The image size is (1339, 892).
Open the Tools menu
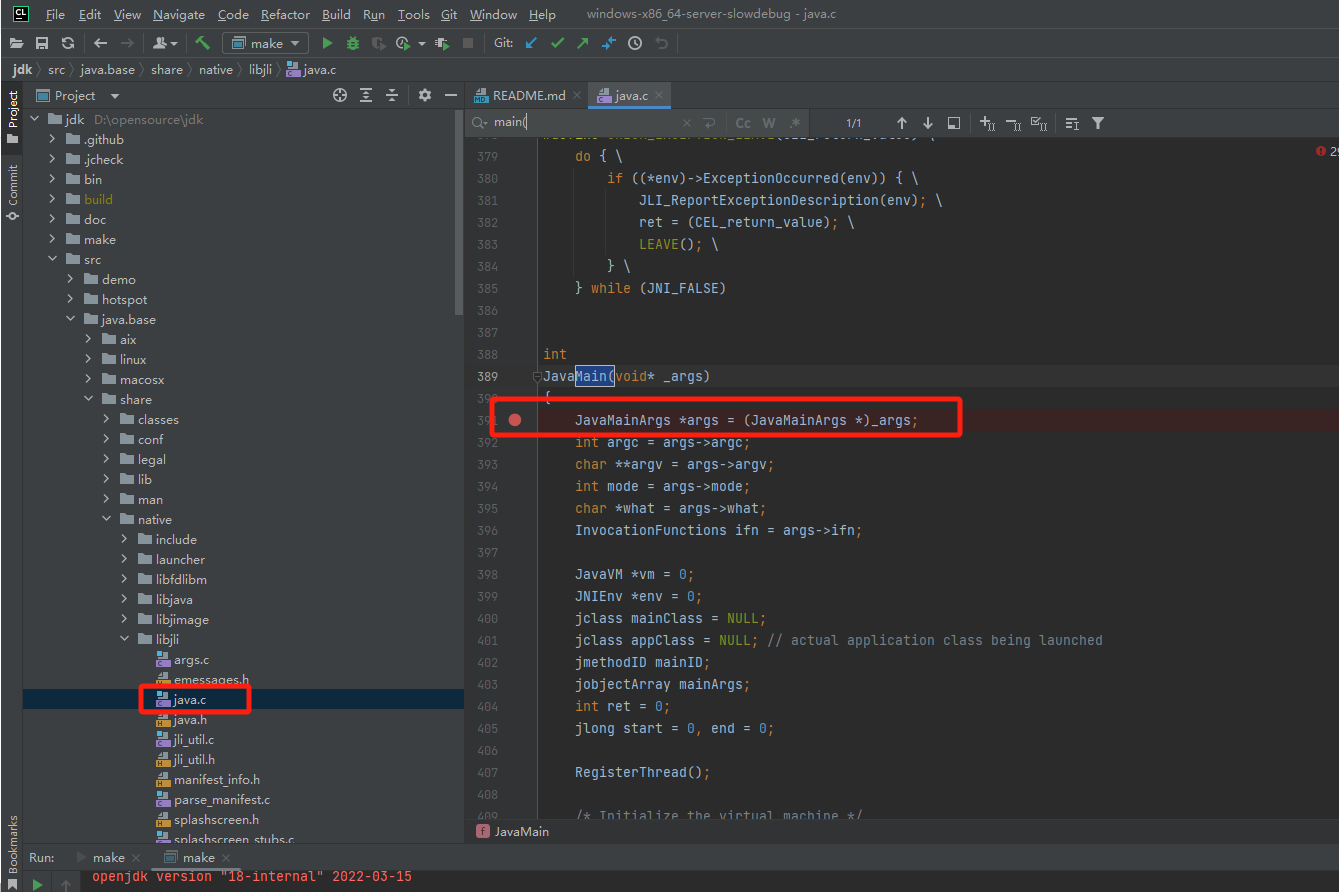pos(413,14)
